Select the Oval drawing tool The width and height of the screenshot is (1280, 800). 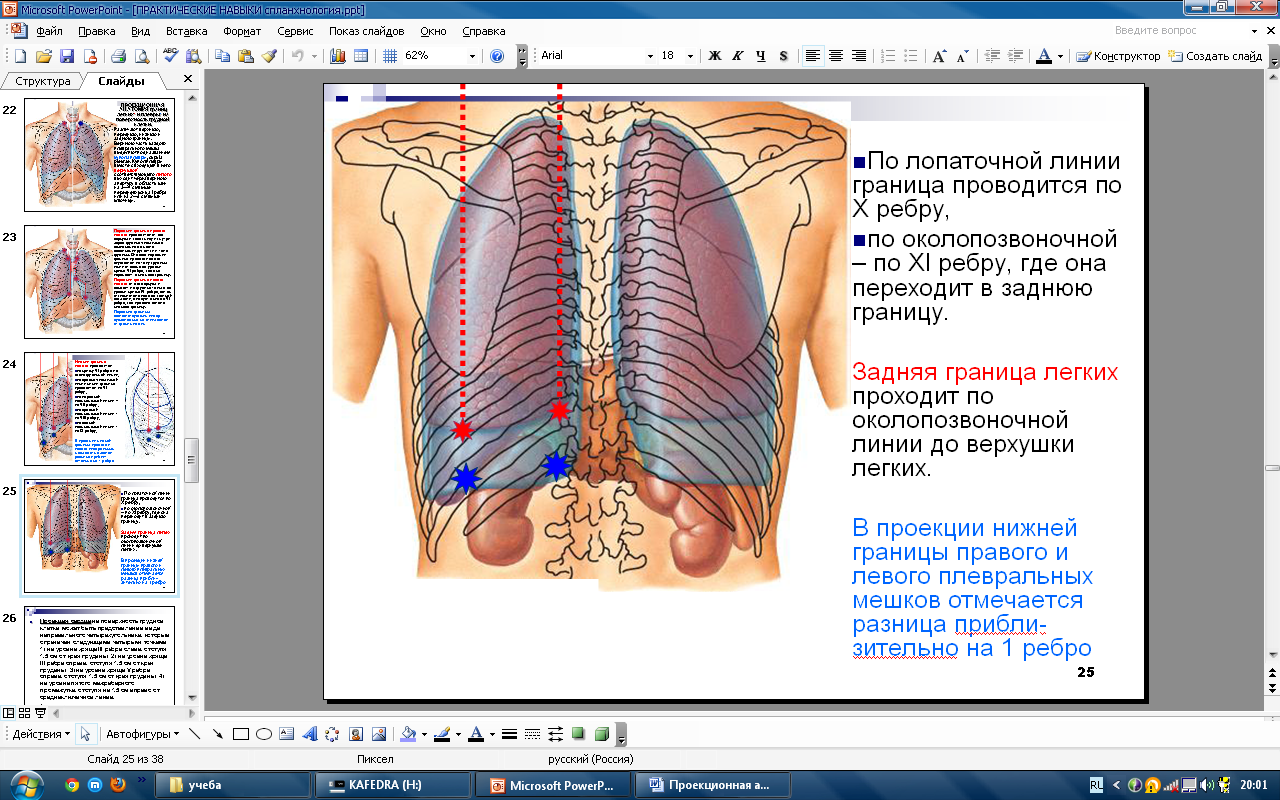coord(263,734)
